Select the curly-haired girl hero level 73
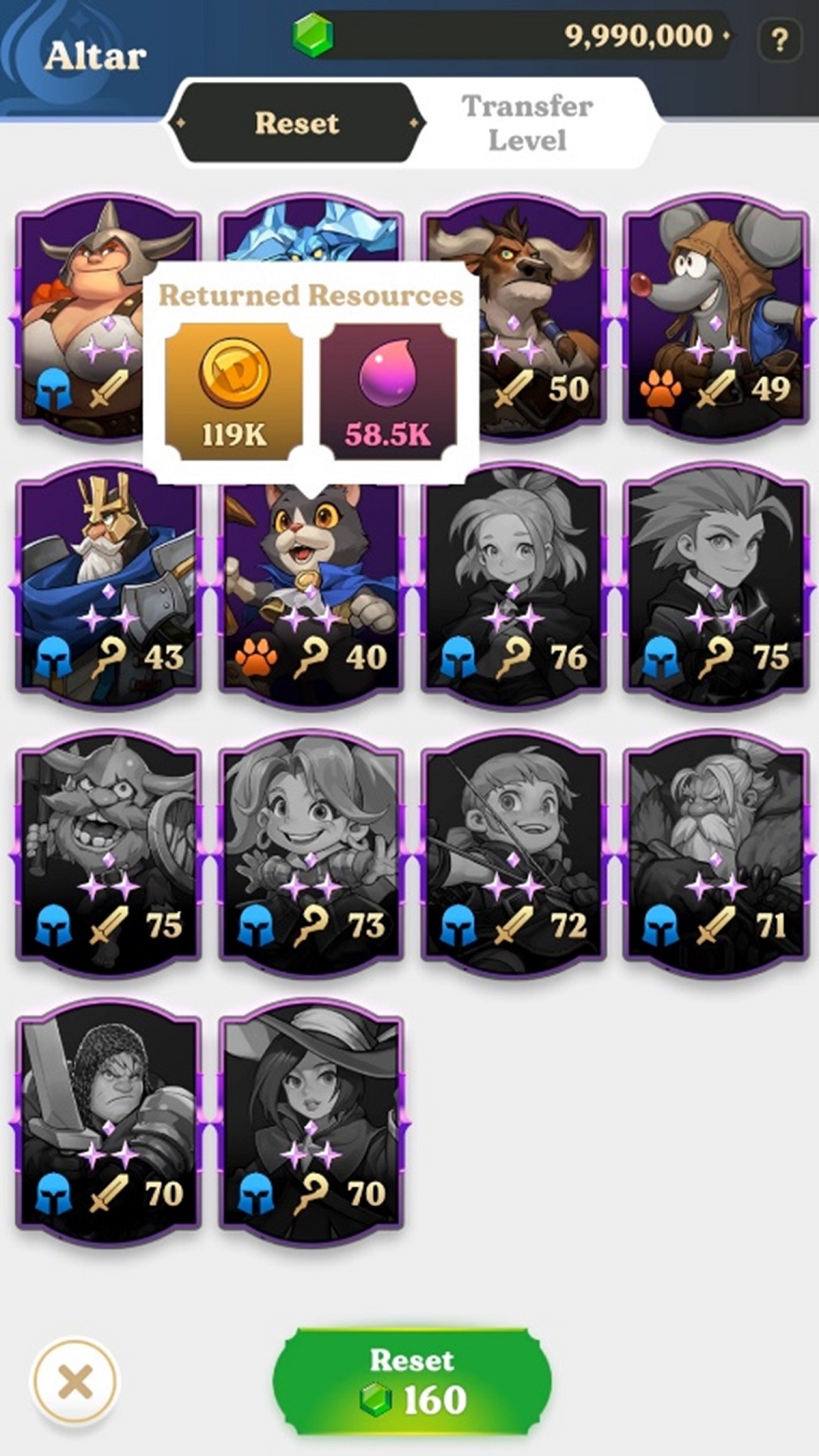The image size is (819, 1456). click(311, 854)
